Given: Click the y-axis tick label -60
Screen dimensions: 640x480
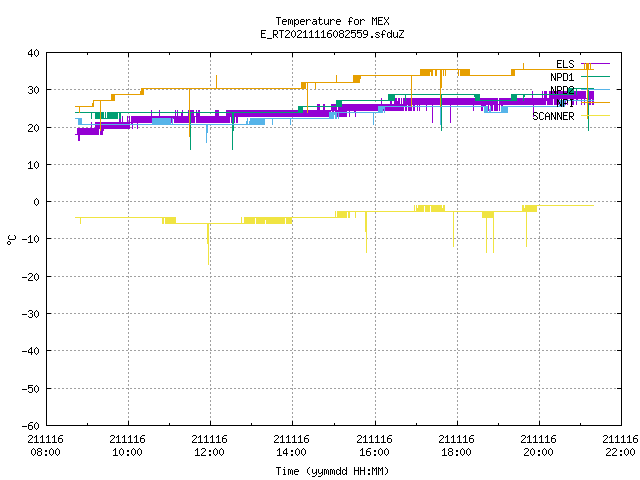Looking at the screenshot, I should click(x=31, y=426).
